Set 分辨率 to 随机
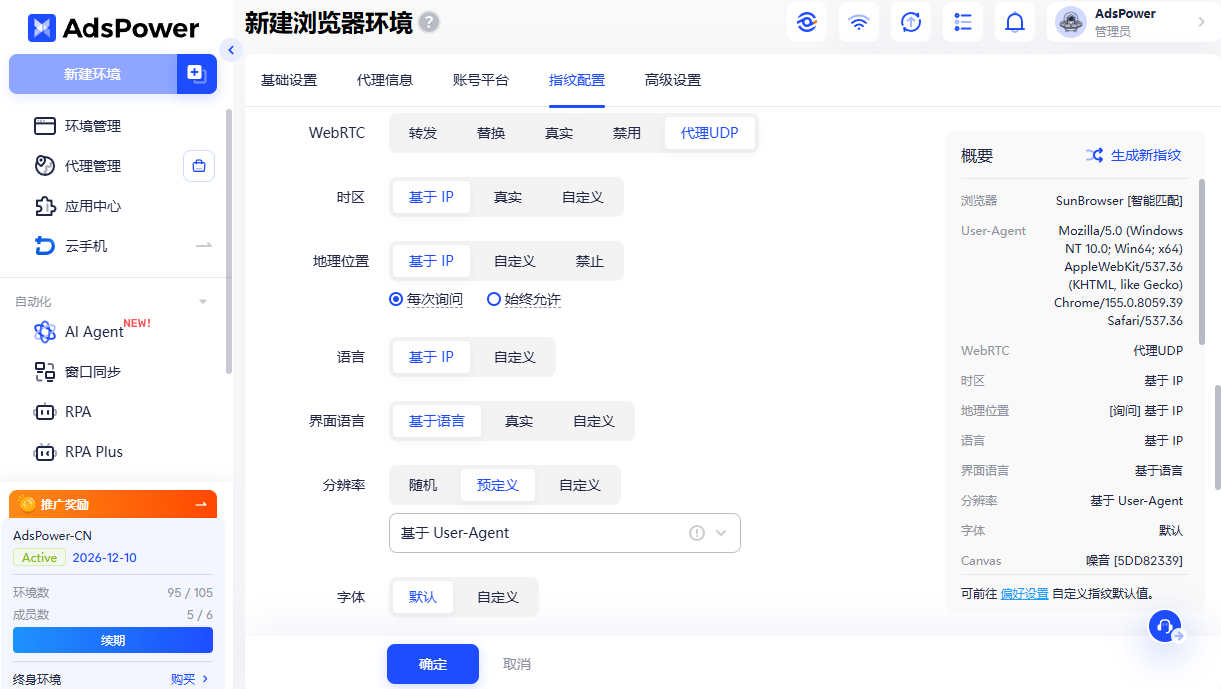The image size is (1221, 689). coord(423,485)
